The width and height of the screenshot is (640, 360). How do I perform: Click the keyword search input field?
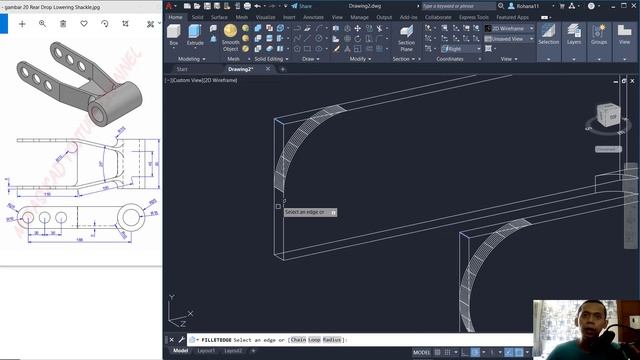pos(459,6)
